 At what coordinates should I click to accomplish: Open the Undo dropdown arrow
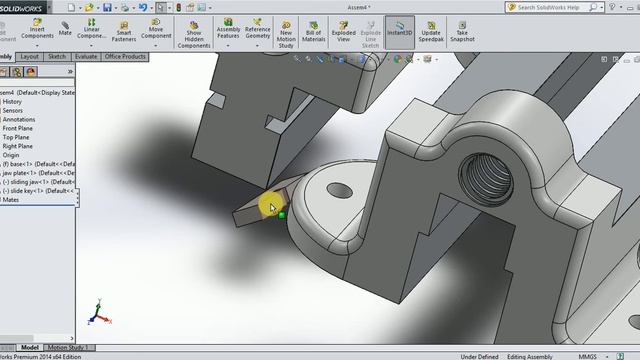[x=151, y=8]
